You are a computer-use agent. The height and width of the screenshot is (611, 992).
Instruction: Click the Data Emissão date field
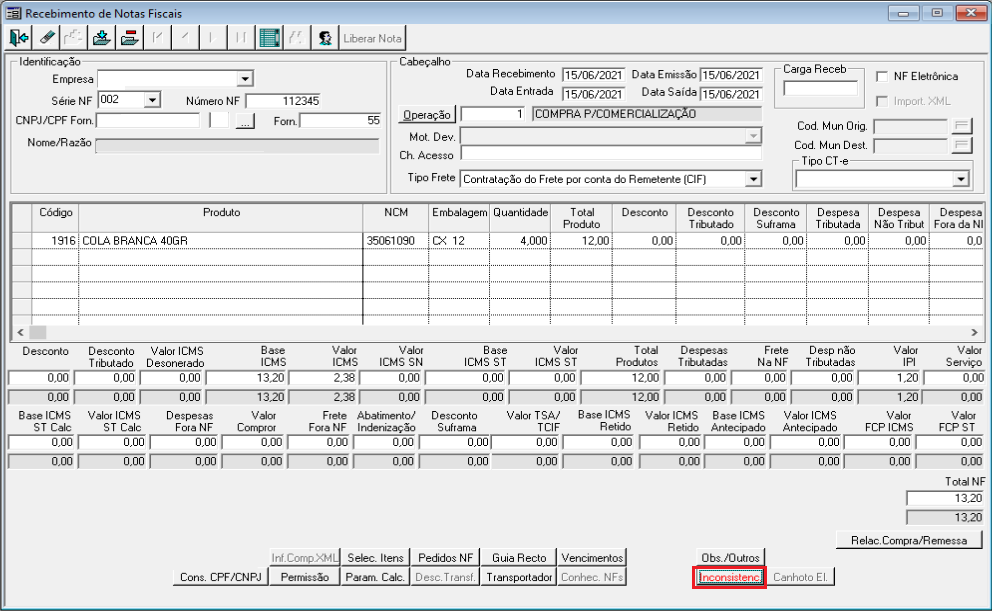click(x=731, y=75)
